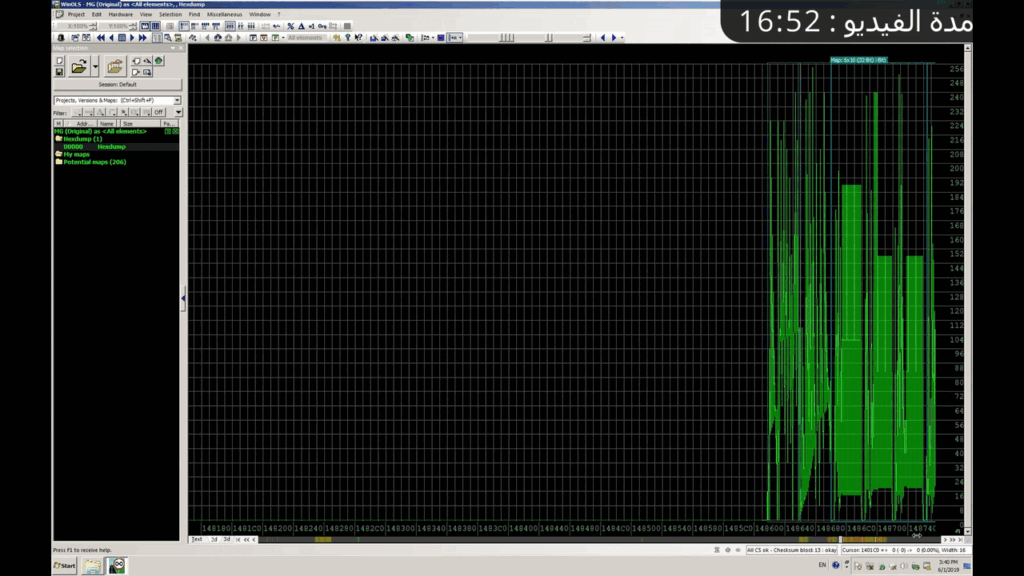The height and width of the screenshot is (576, 1024).
Task: Click the new project blank page icon
Action: (x=60, y=61)
